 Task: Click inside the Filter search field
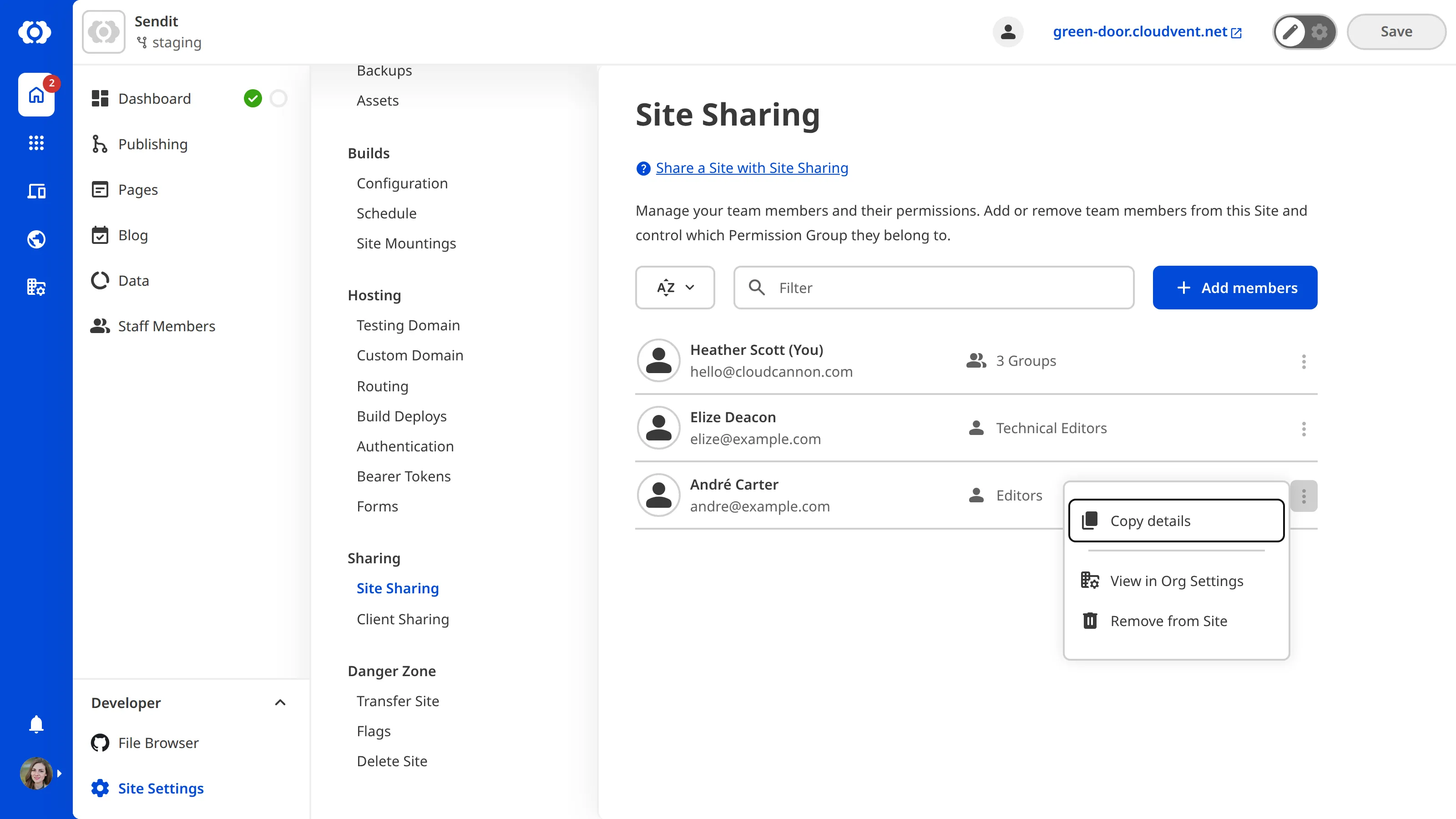933,288
